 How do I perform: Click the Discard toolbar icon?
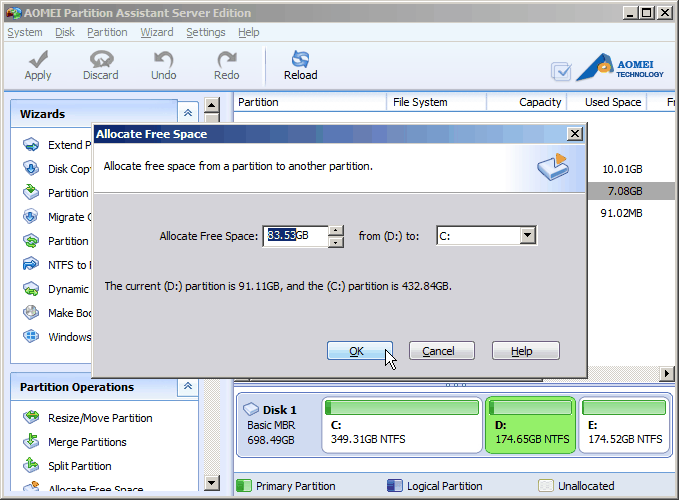[101, 59]
